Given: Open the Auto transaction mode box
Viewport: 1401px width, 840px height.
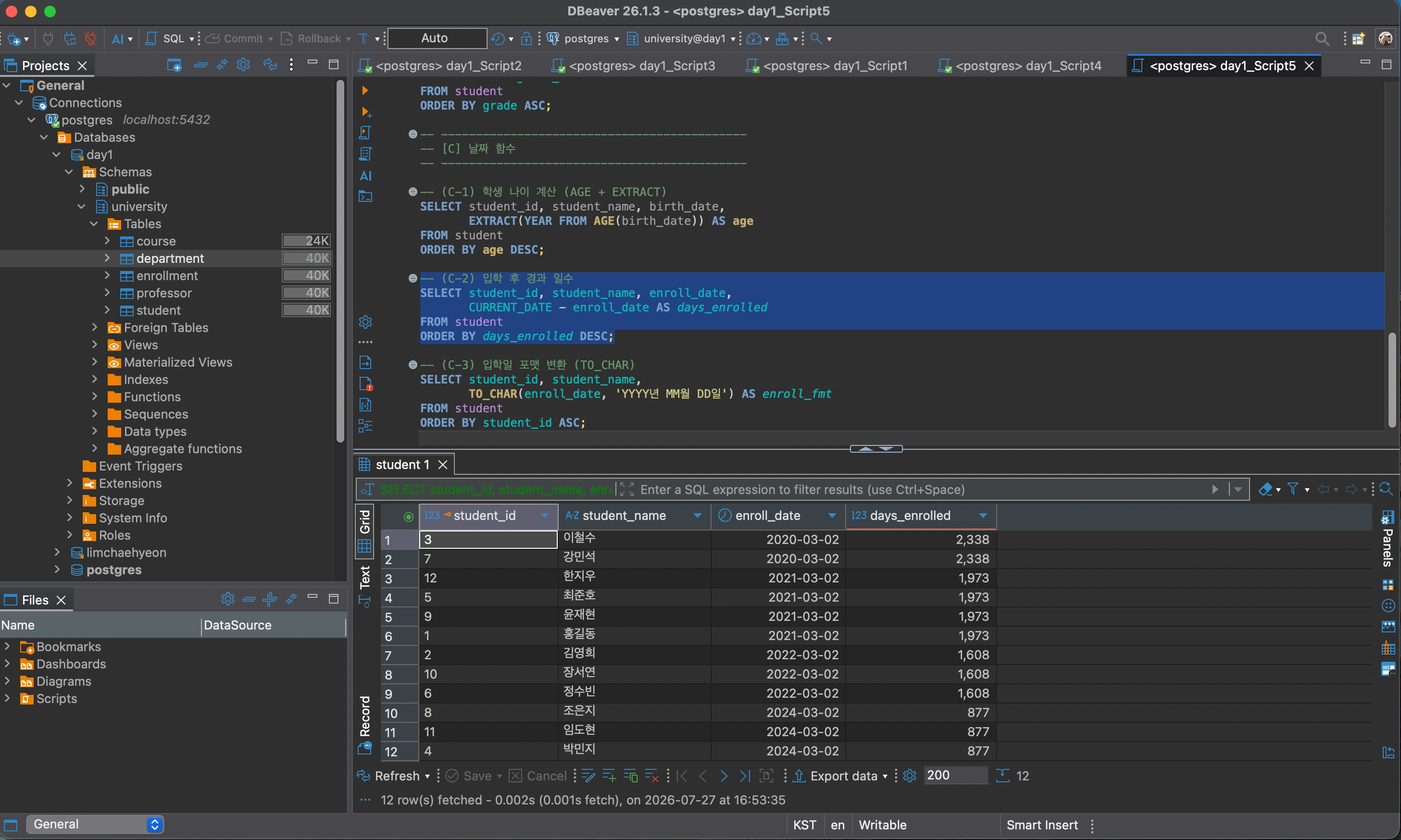Looking at the screenshot, I should coord(436,38).
